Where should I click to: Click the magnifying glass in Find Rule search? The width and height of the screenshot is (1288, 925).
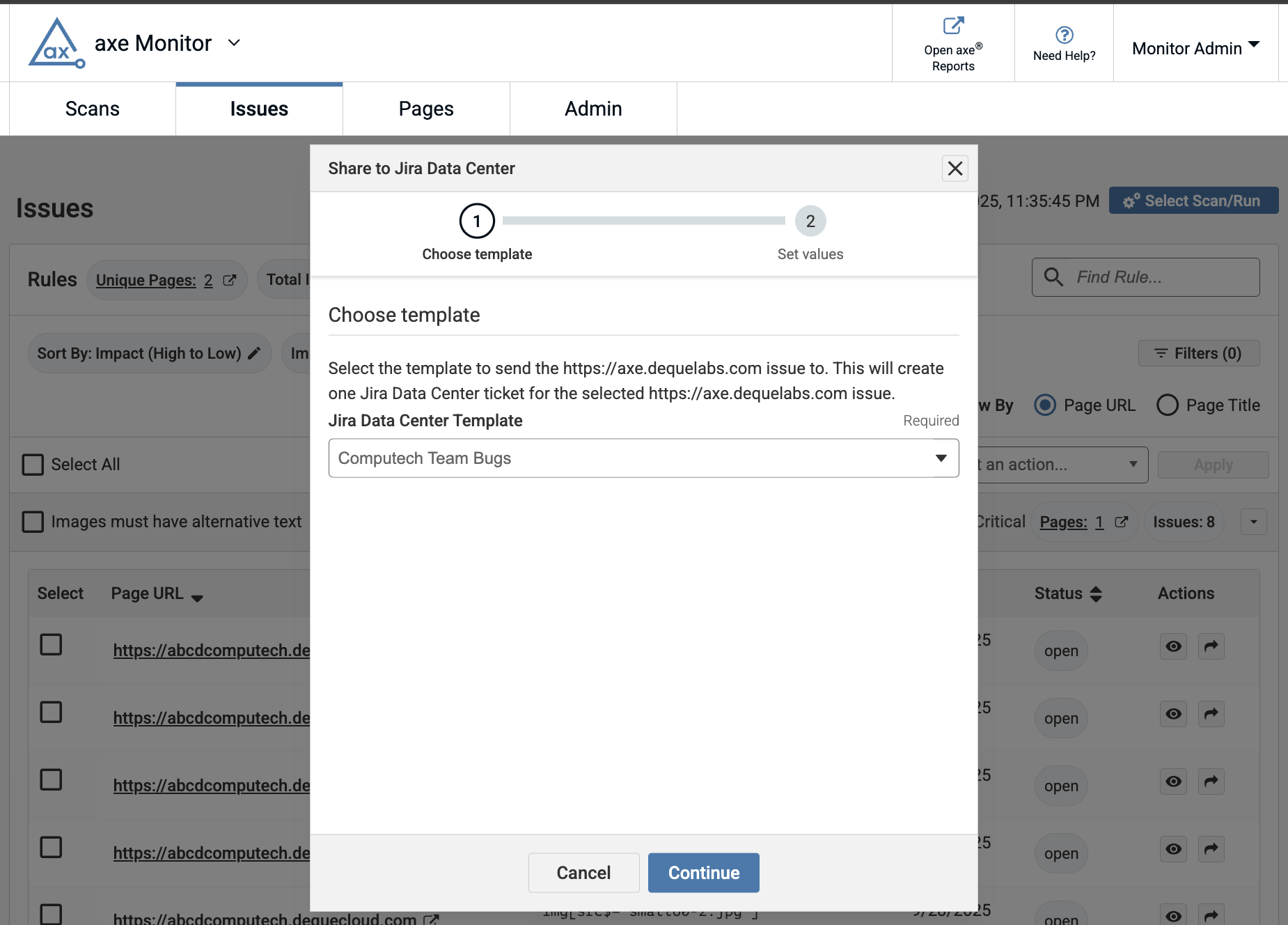click(x=1053, y=277)
